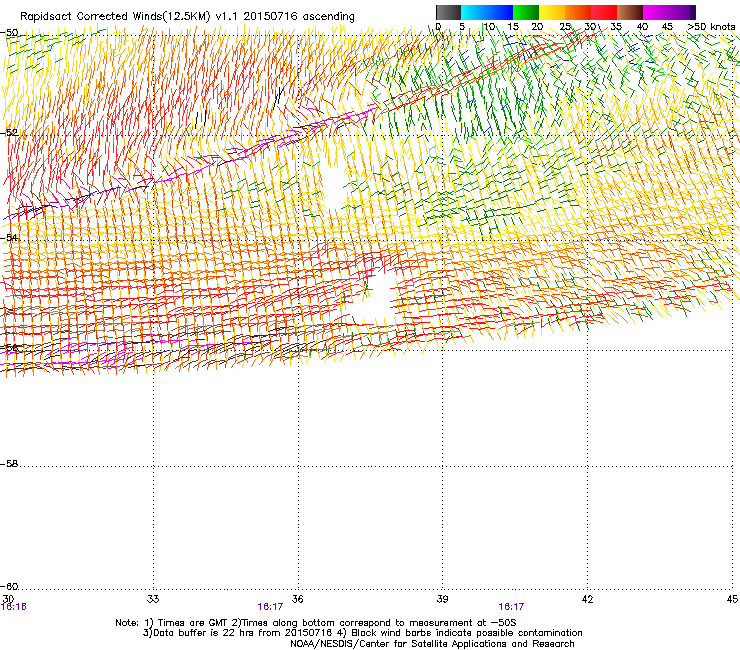Click the '20' label under the color legend

[x=537, y=27]
